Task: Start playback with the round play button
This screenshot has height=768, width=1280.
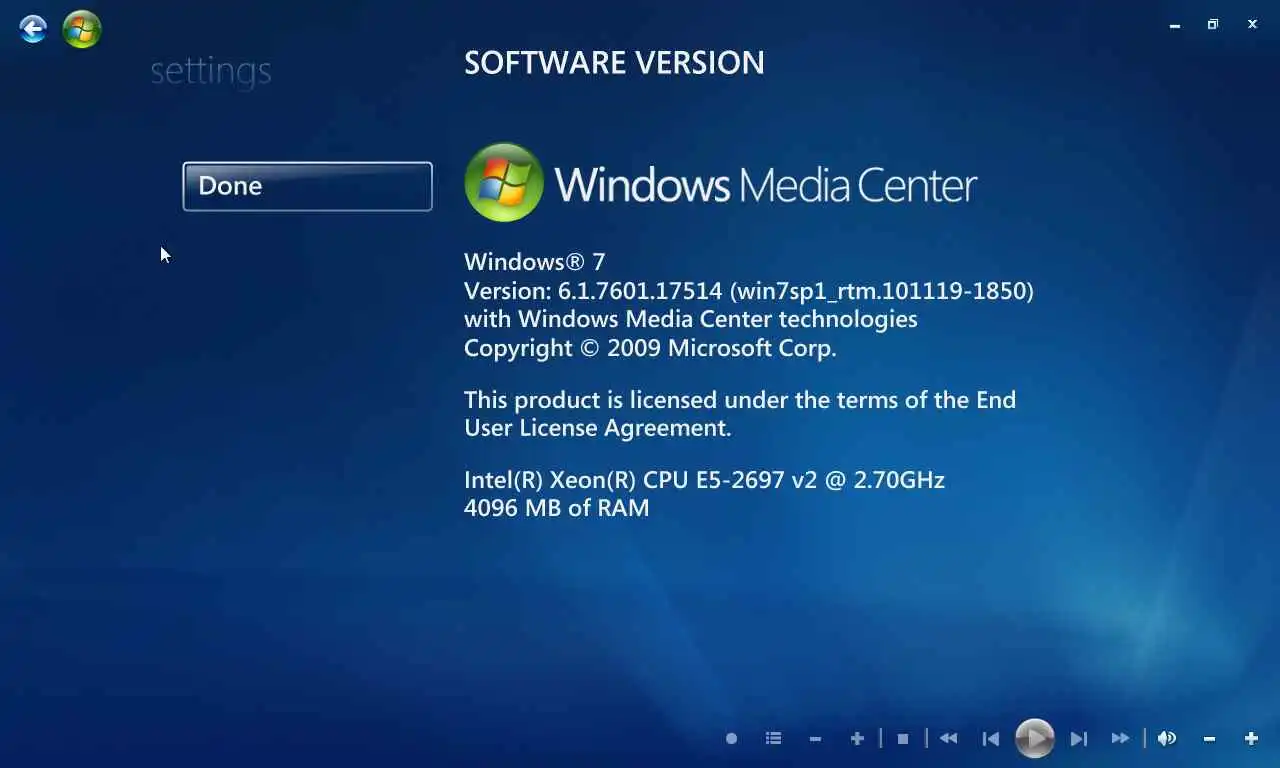Action: point(1035,738)
